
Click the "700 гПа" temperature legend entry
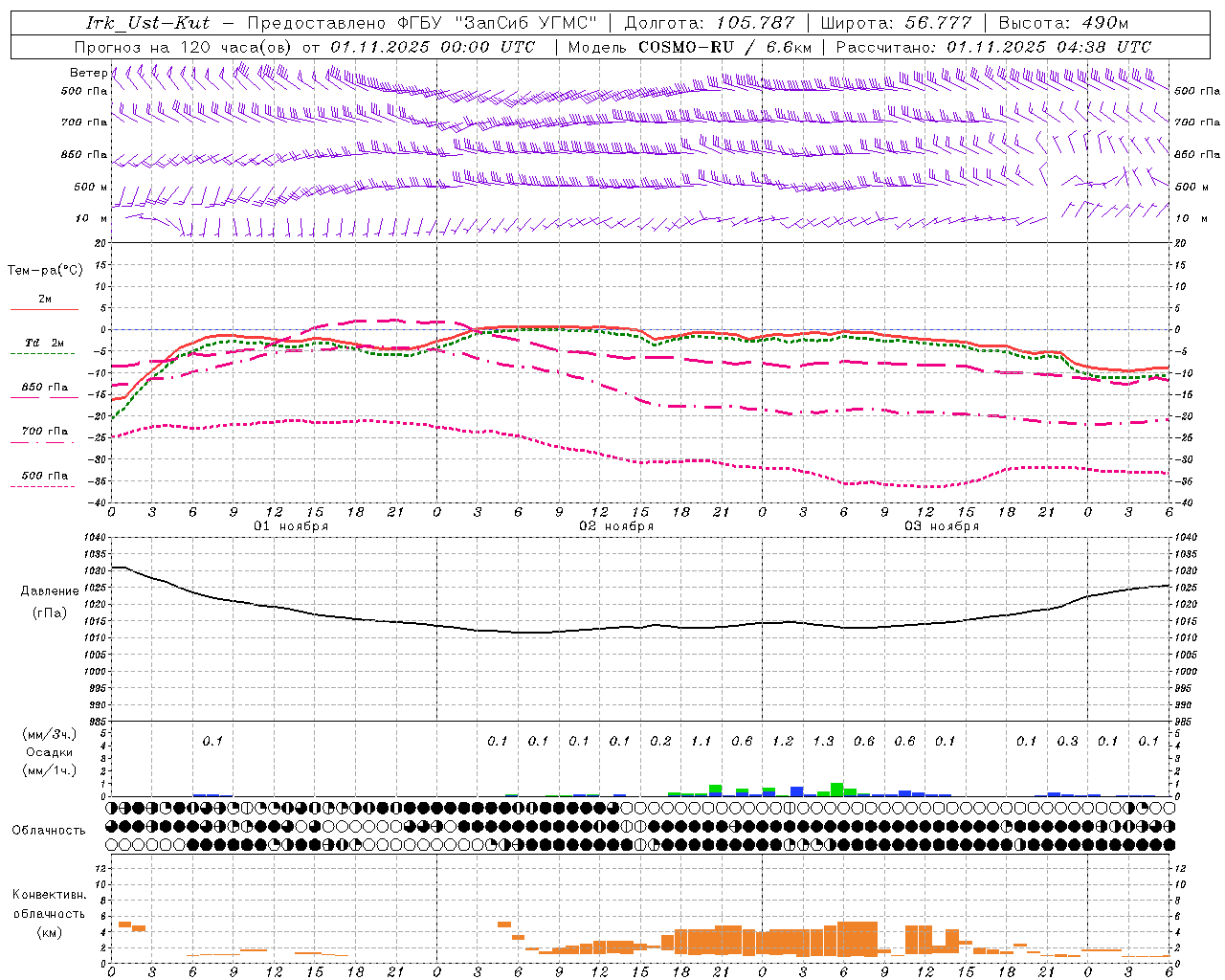click(45, 432)
